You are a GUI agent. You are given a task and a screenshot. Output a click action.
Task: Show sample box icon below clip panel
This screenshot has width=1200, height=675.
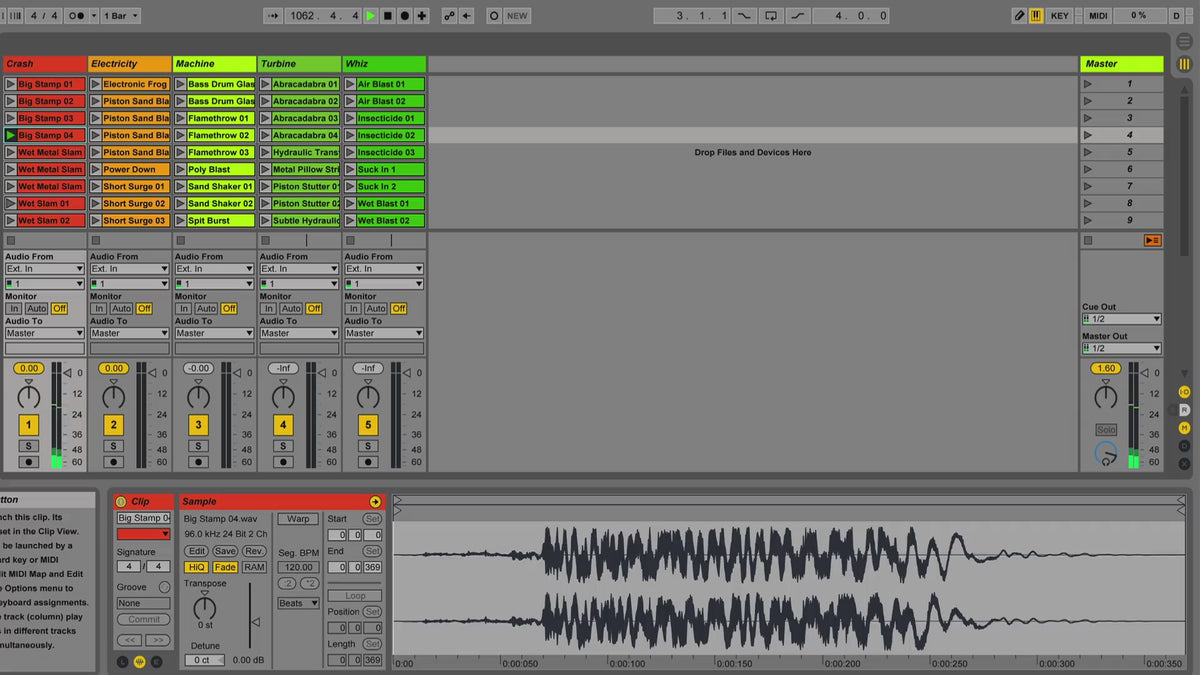coord(139,661)
